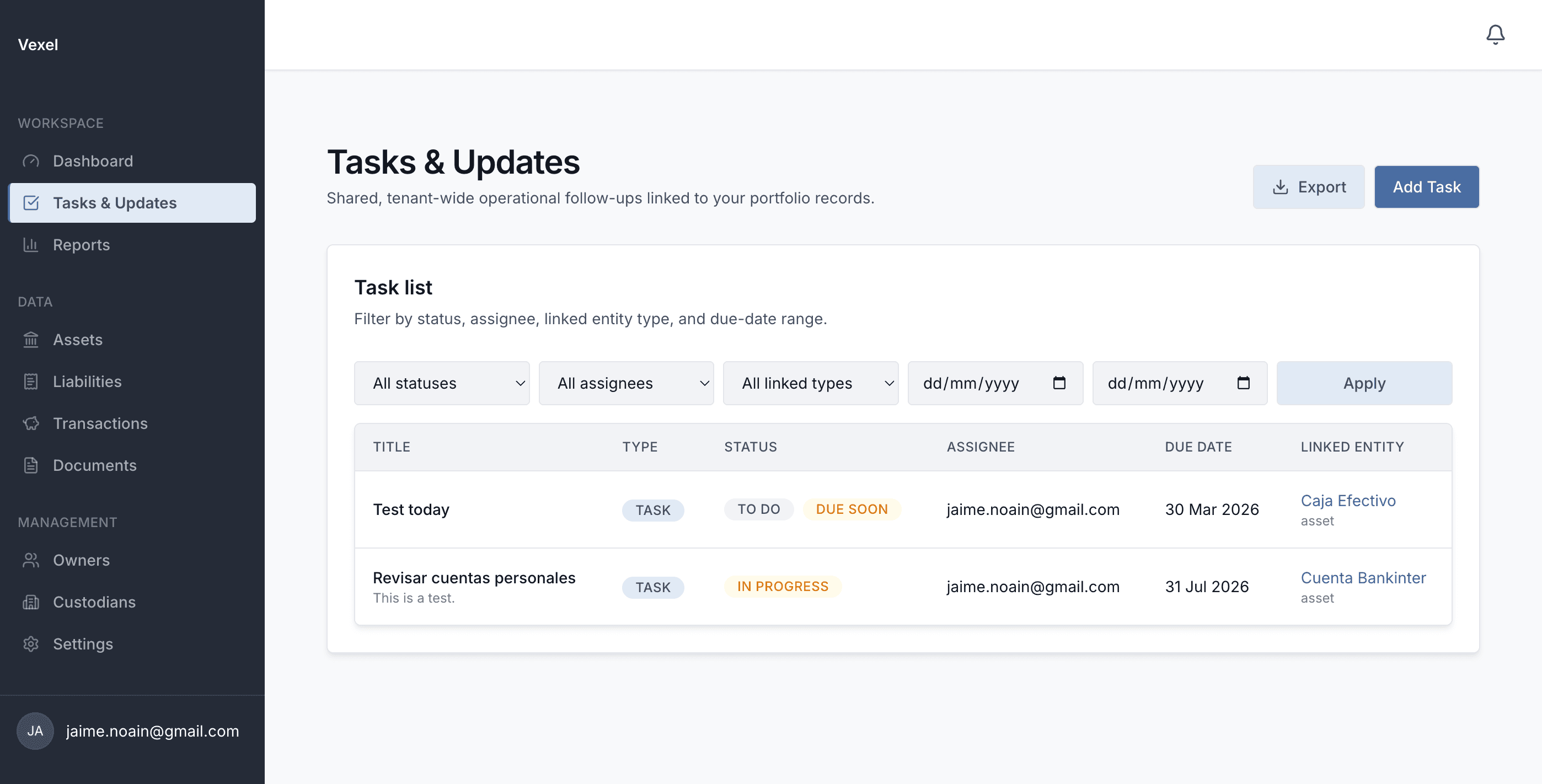Click the Reports bar-chart icon
Screen dimensions: 1542x784
(x=31, y=245)
